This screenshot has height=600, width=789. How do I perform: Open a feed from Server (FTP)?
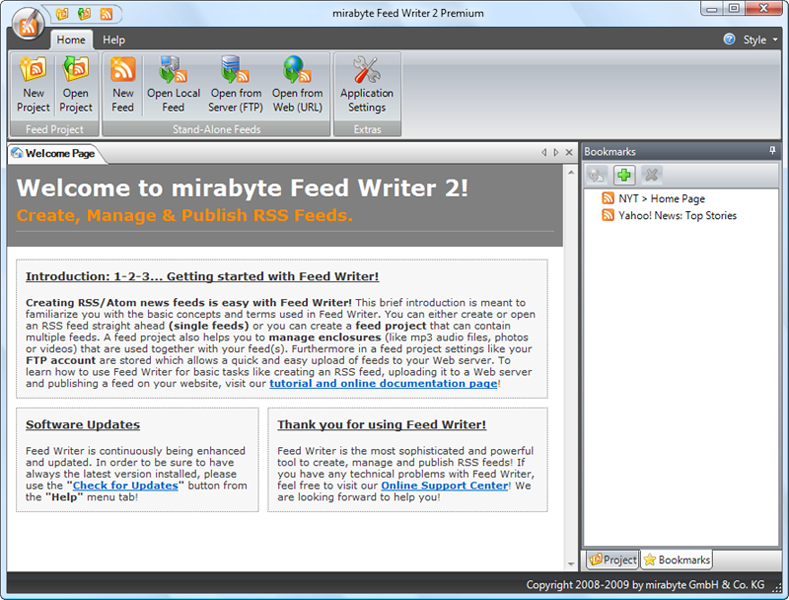[235, 85]
